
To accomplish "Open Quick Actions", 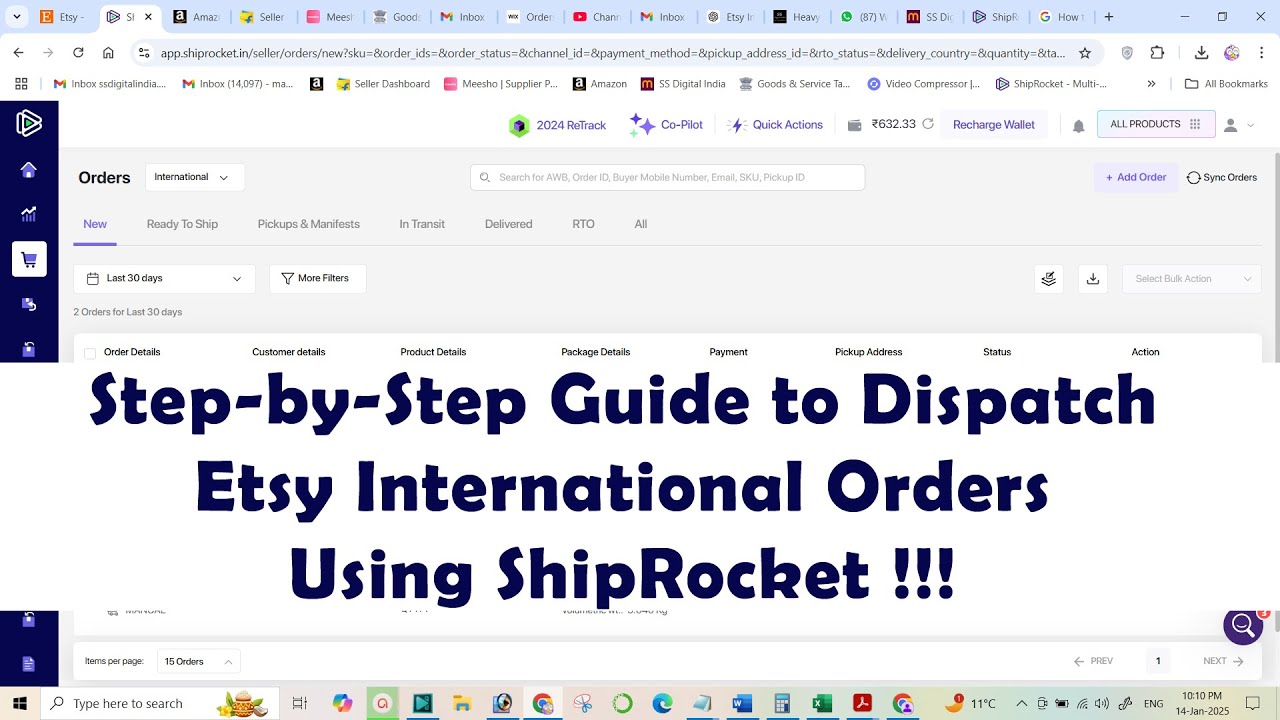I will [775, 125].
